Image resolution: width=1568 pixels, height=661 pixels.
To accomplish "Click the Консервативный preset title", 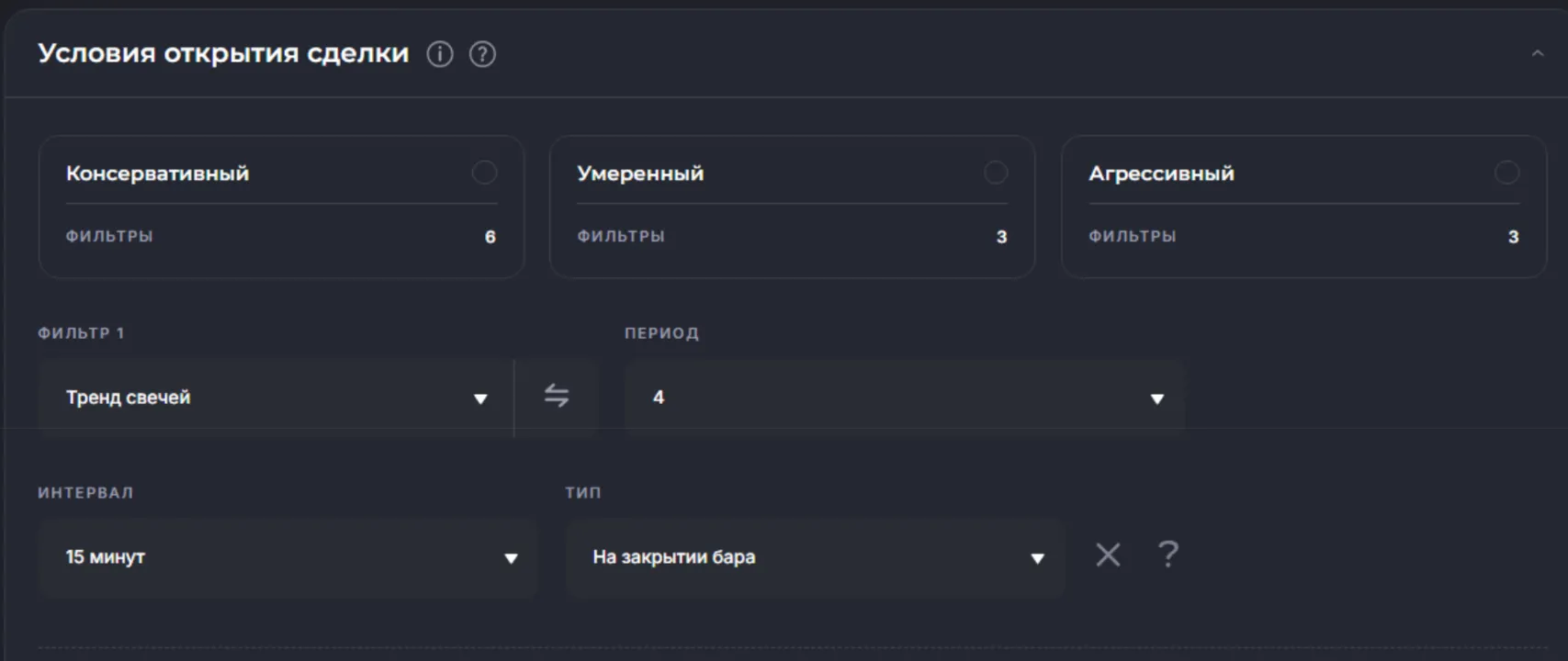I will coord(157,174).
